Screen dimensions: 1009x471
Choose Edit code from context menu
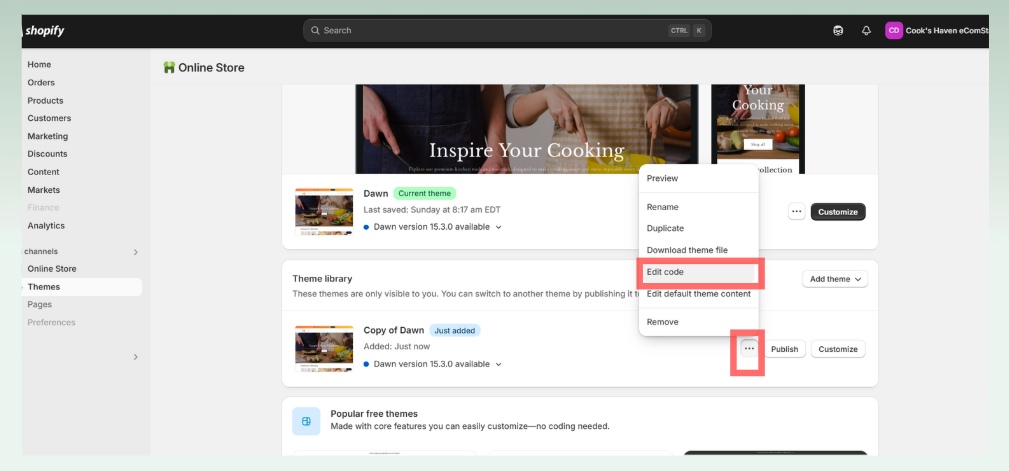699,272
